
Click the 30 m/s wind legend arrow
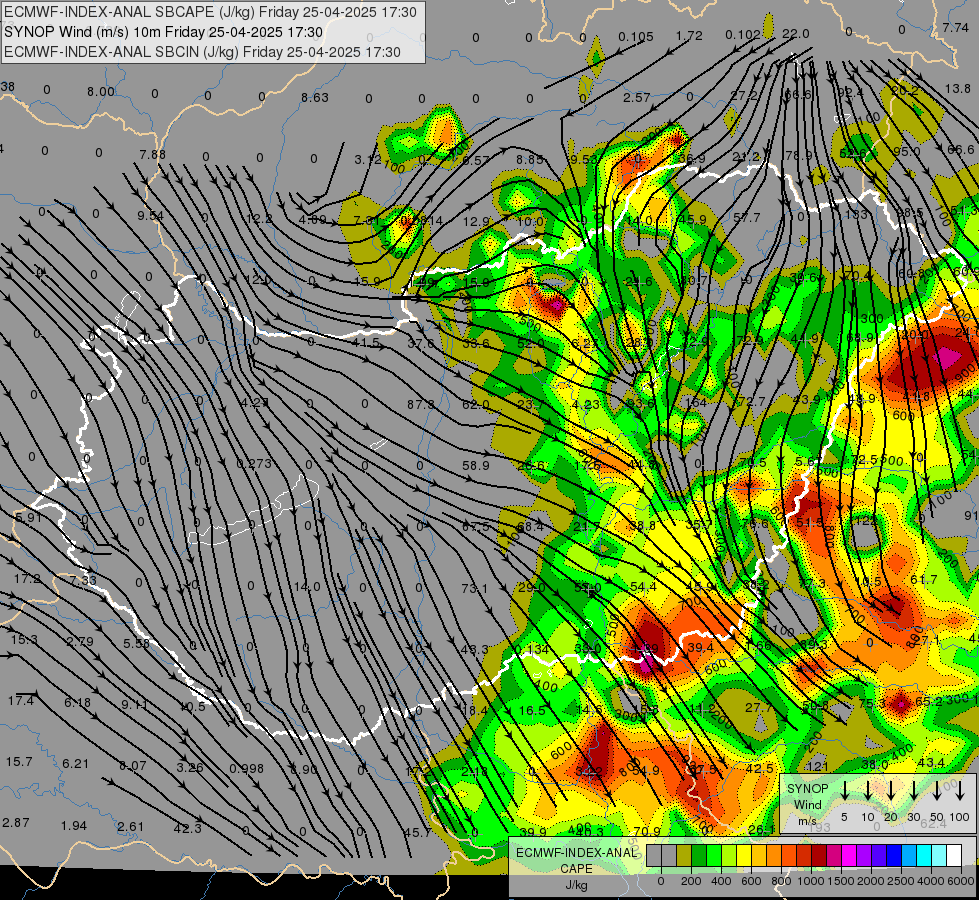tap(914, 790)
